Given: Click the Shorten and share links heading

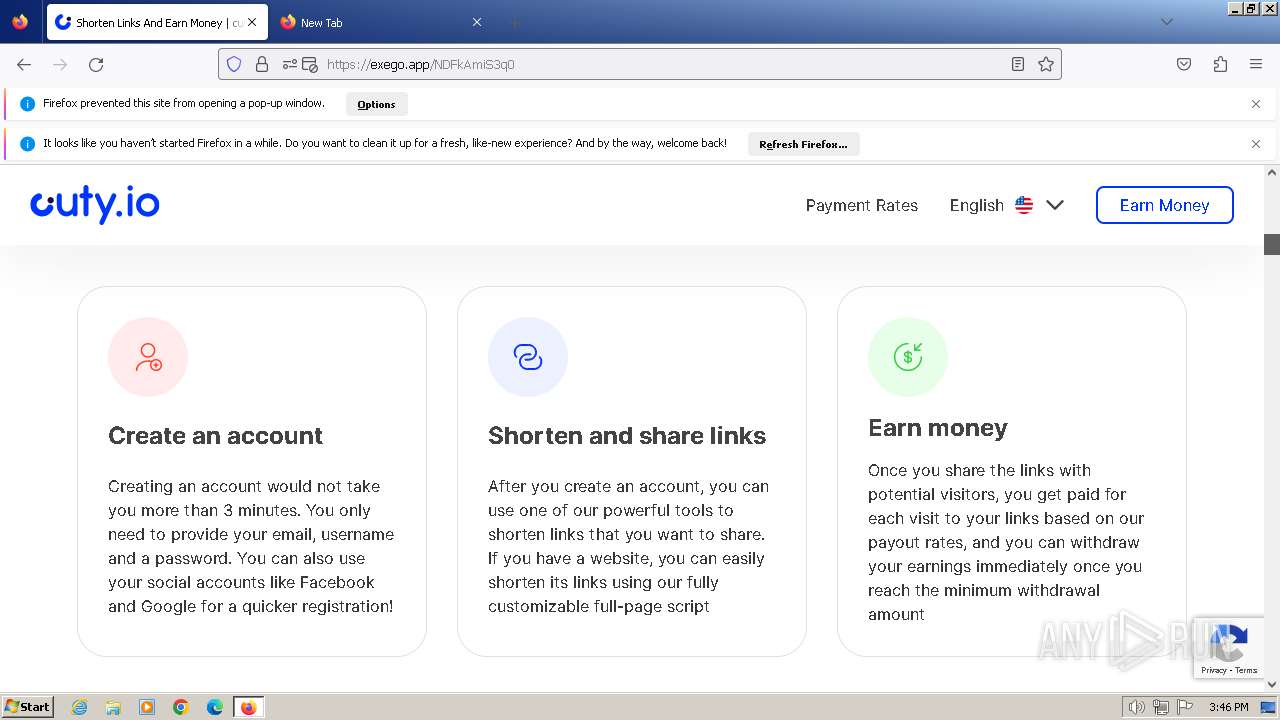Looking at the screenshot, I should (x=627, y=436).
